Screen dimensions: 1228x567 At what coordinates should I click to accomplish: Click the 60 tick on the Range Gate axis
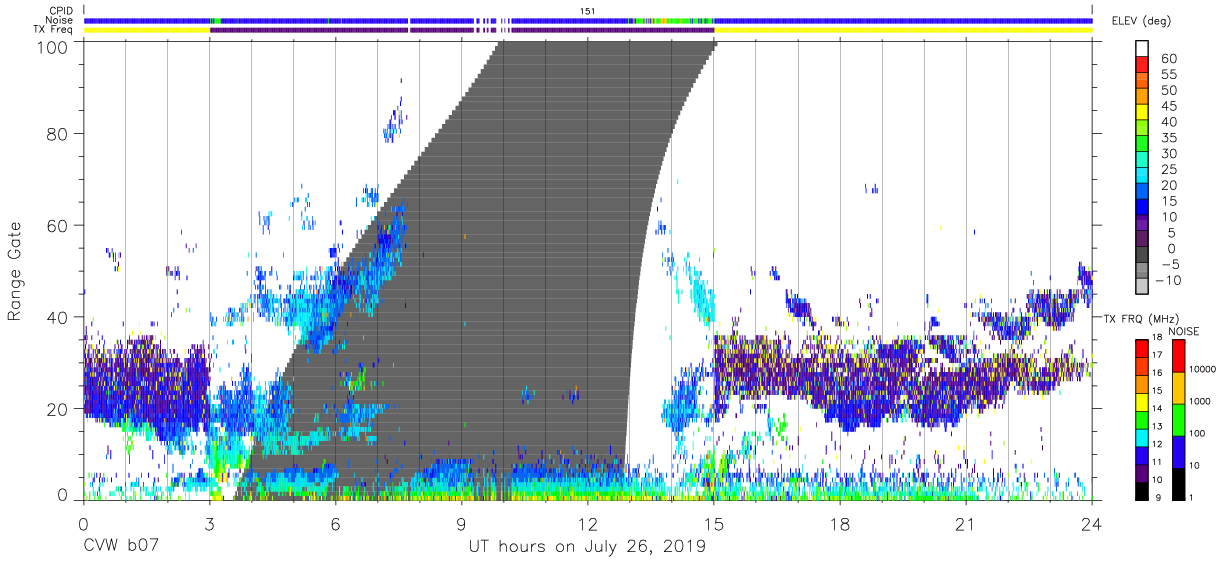click(57, 225)
